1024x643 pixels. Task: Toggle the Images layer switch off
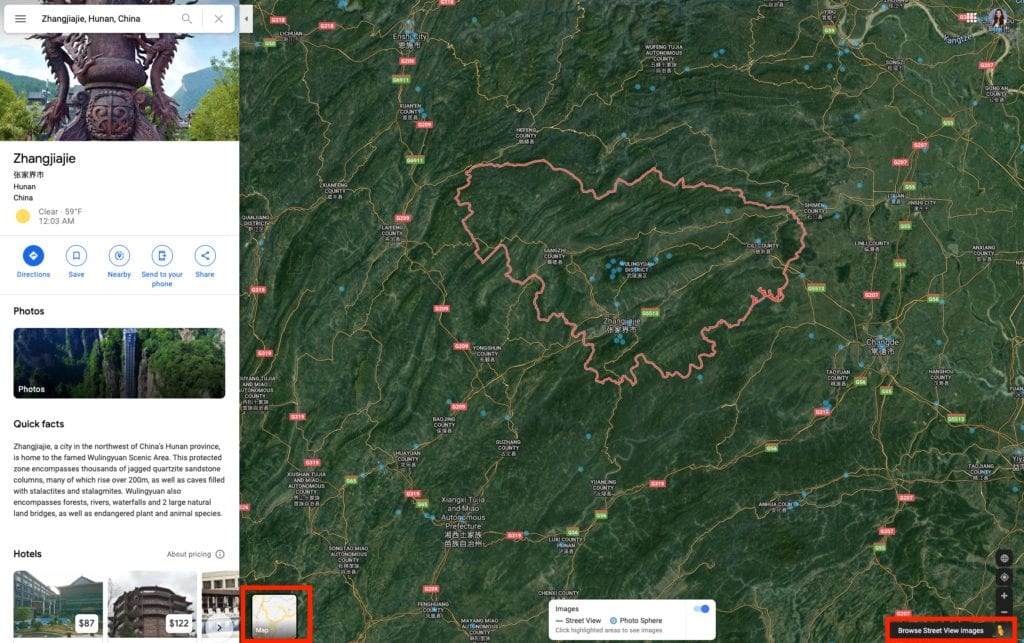click(701, 608)
